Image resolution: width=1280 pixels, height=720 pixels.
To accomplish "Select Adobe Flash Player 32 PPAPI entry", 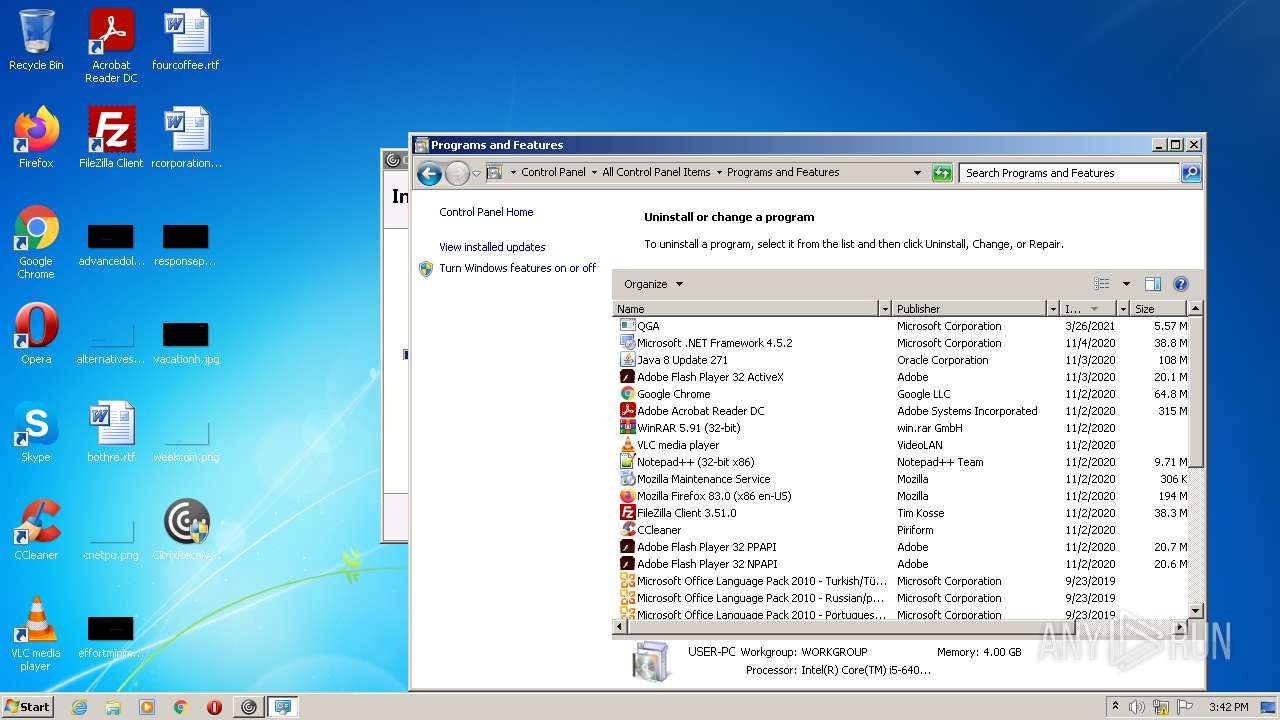I will 900,547.
